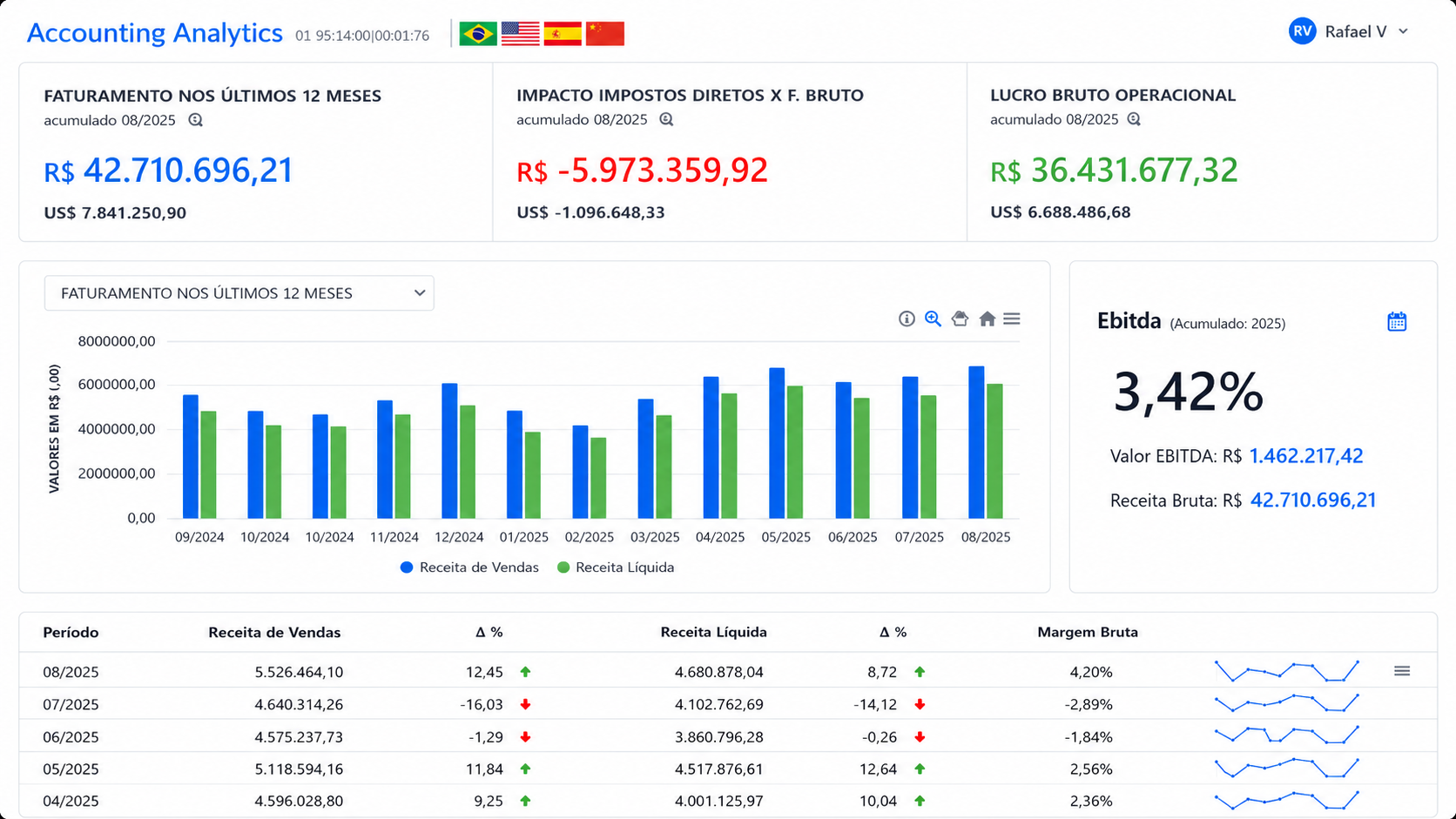The height and width of the screenshot is (819, 1456).
Task: Click the 02/2025 green Receita Líquida bar
Action: click(598, 478)
